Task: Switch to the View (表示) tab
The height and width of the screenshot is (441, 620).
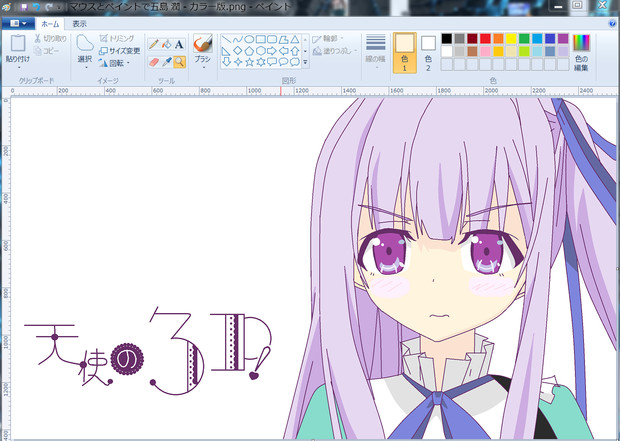Action: click(79, 24)
